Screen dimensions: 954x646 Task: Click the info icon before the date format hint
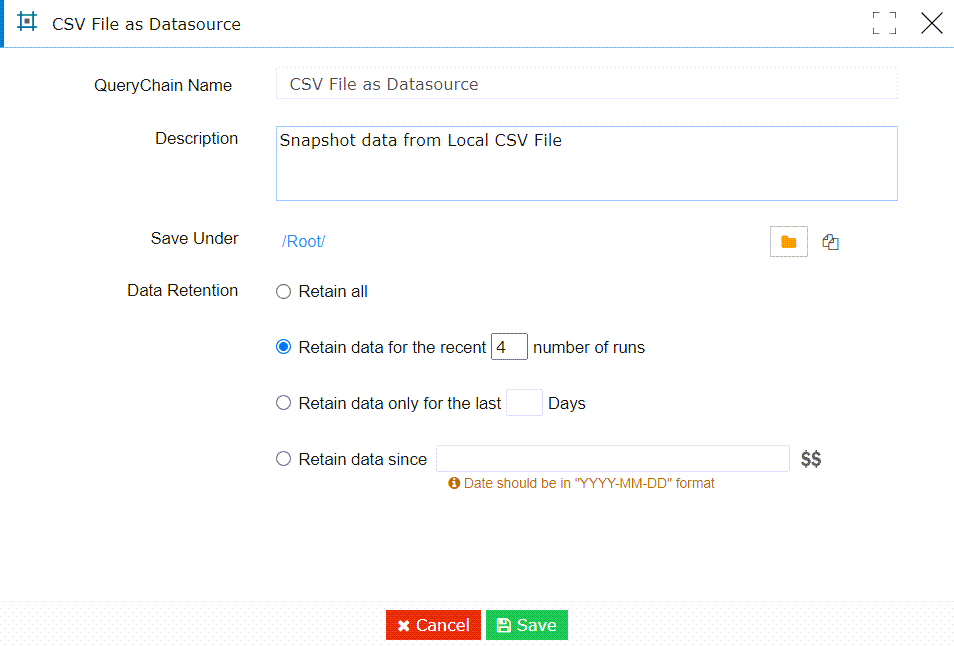pos(453,483)
